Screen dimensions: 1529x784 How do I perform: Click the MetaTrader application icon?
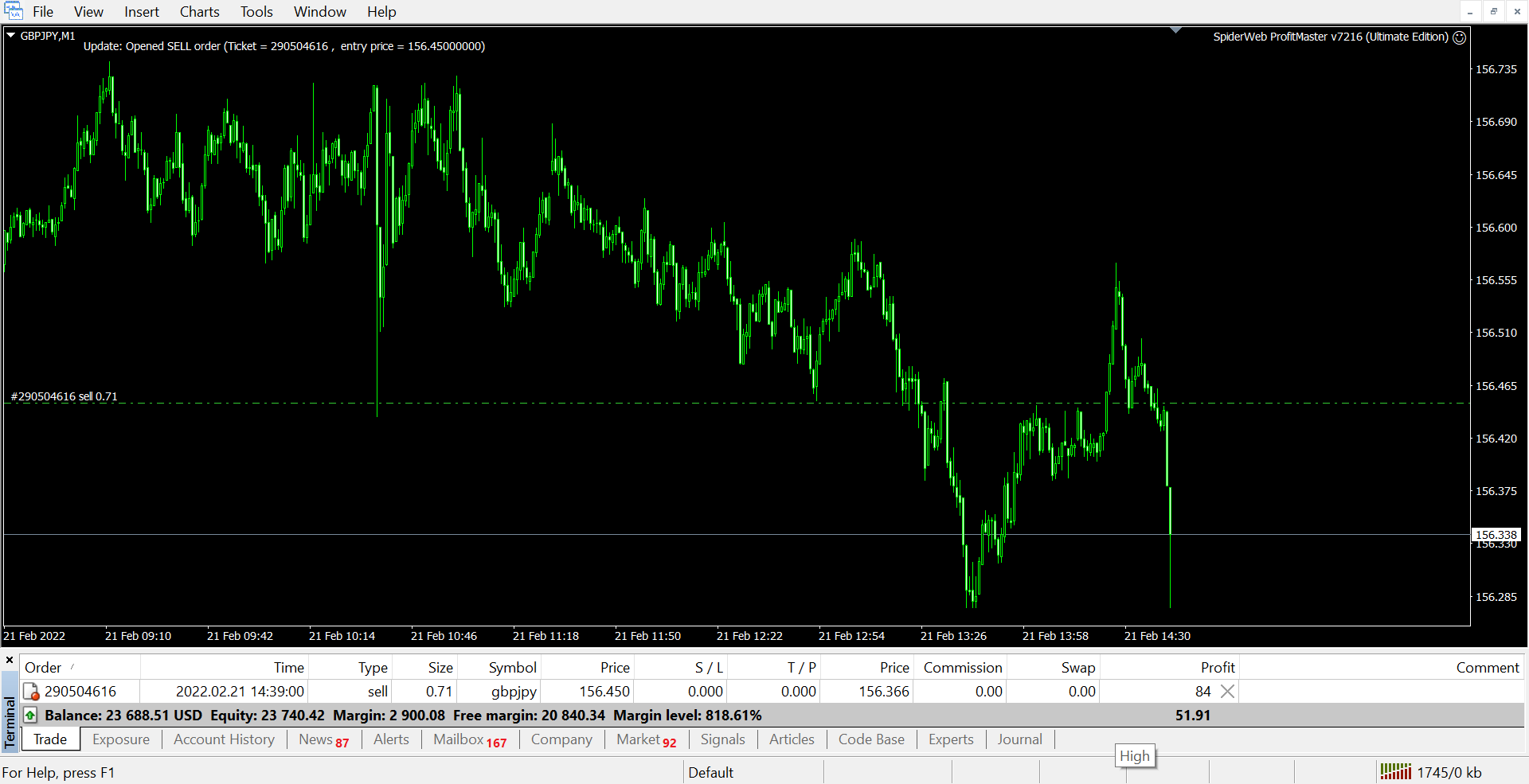coord(14,11)
